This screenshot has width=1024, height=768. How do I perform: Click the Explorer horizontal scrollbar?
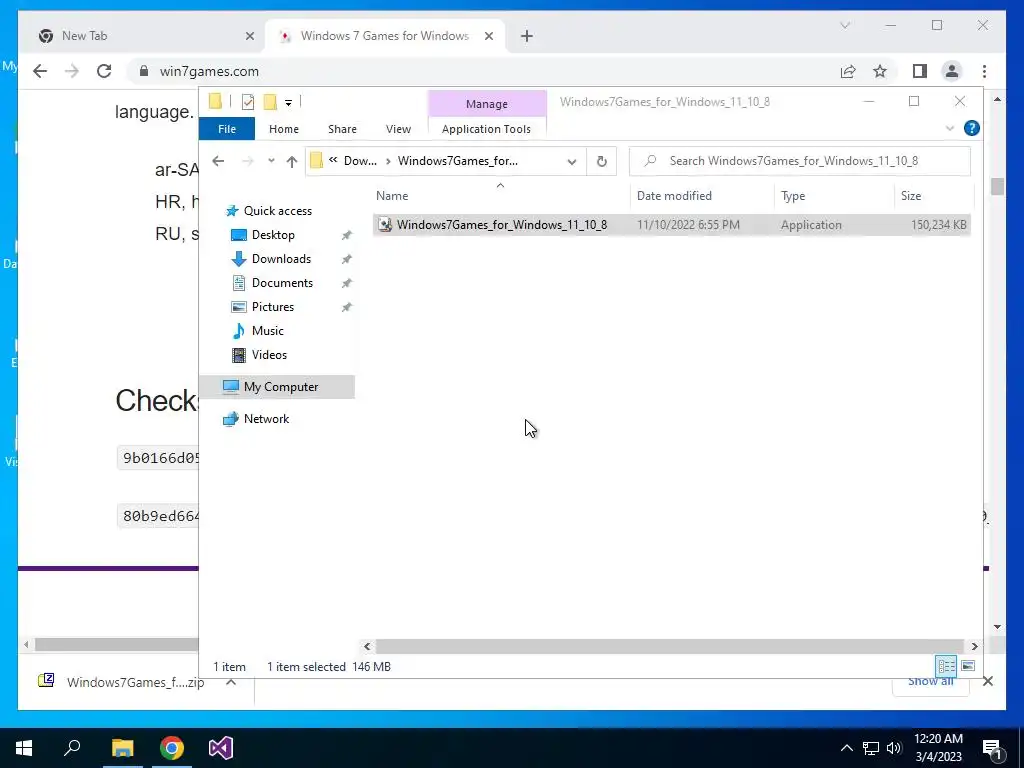point(669,647)
